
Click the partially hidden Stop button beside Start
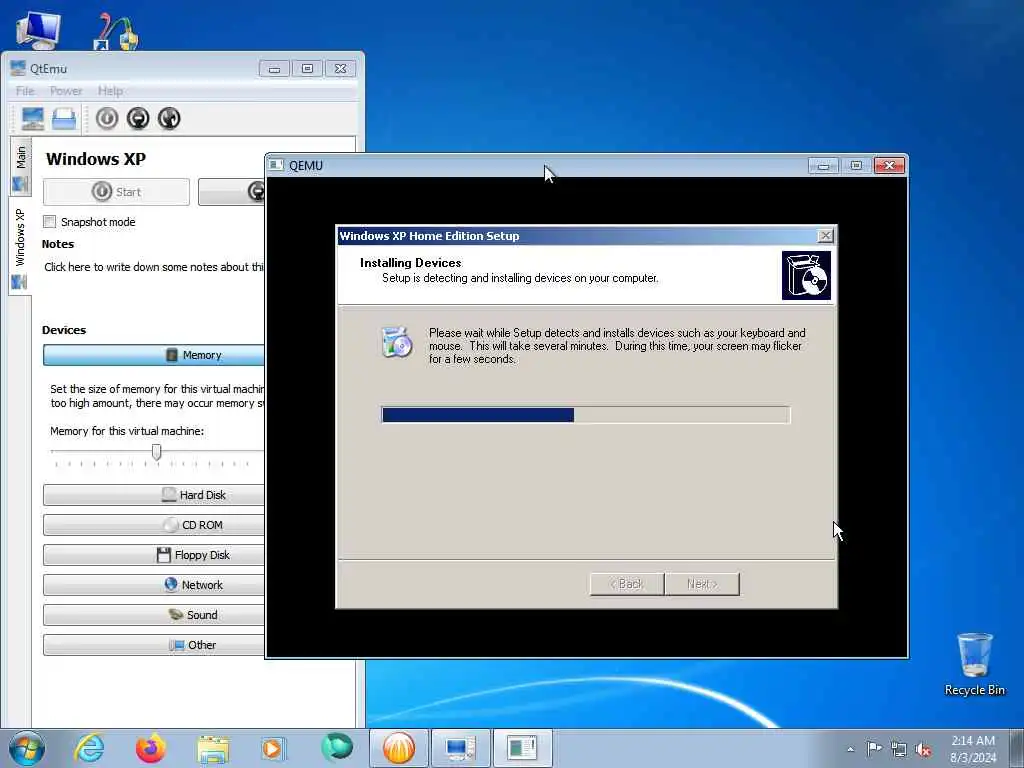(x=232, y=192)
